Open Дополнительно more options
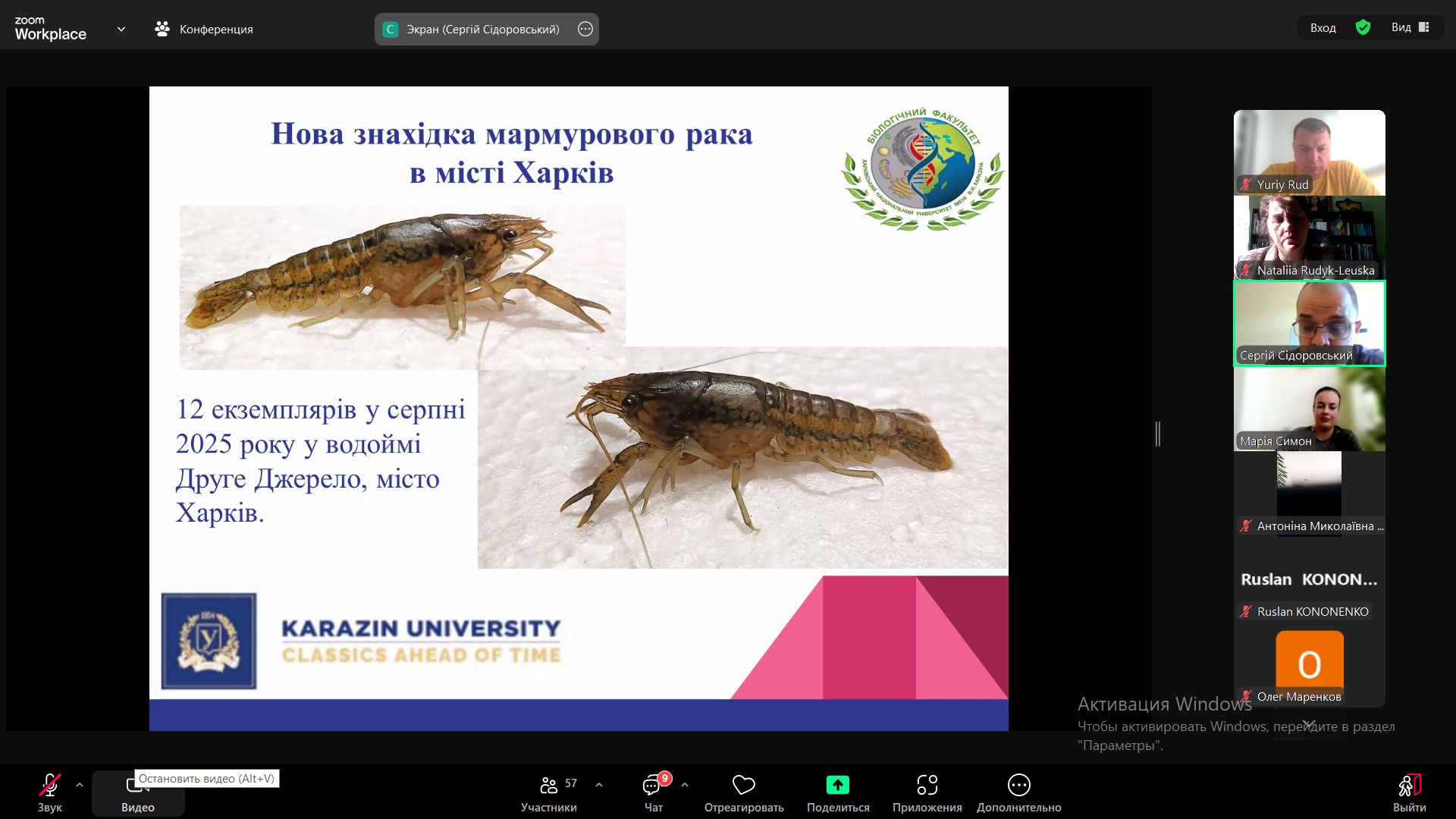 [1018, 786]
